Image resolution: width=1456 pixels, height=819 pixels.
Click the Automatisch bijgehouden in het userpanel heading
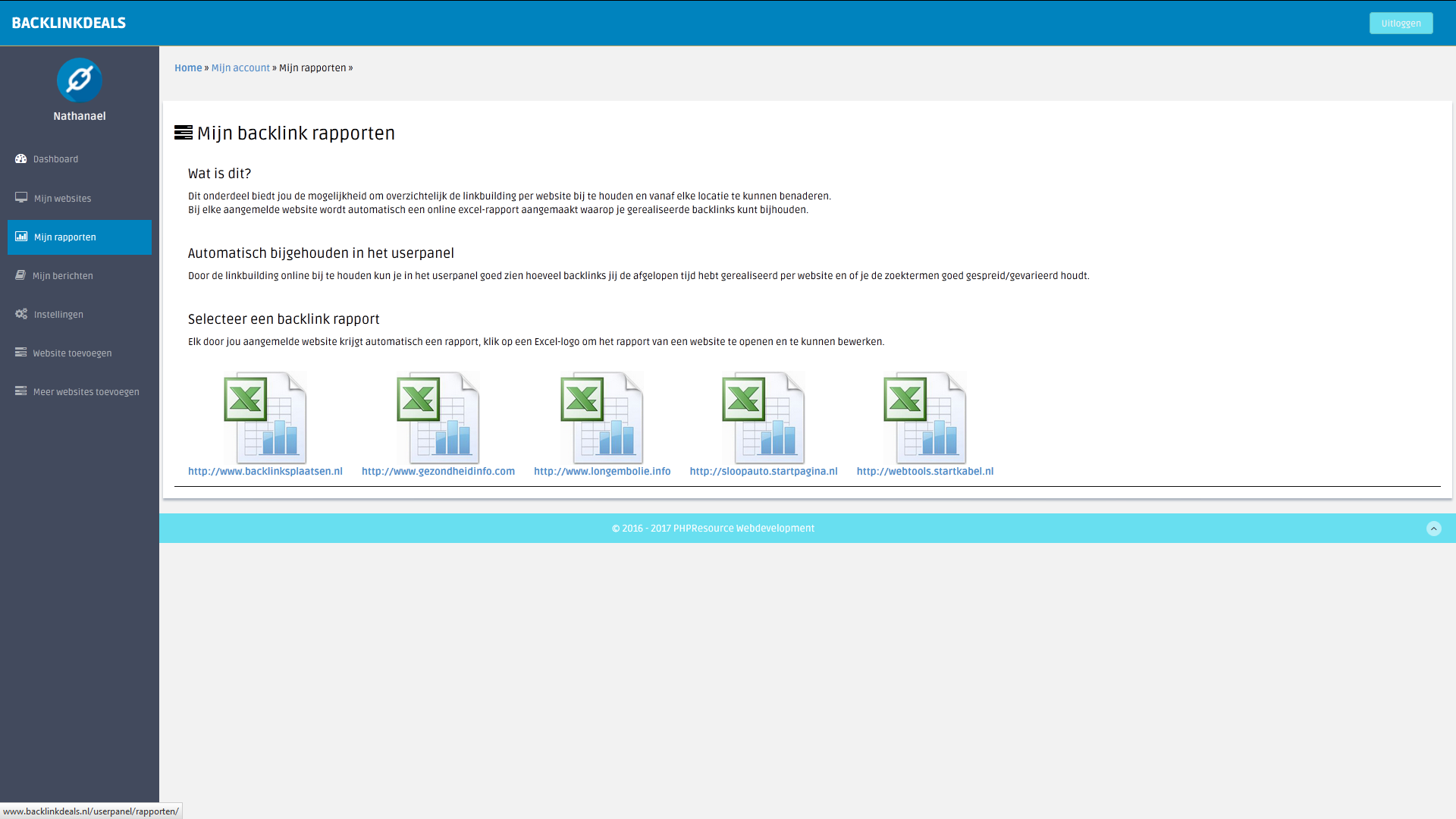(x=321, y=253)
